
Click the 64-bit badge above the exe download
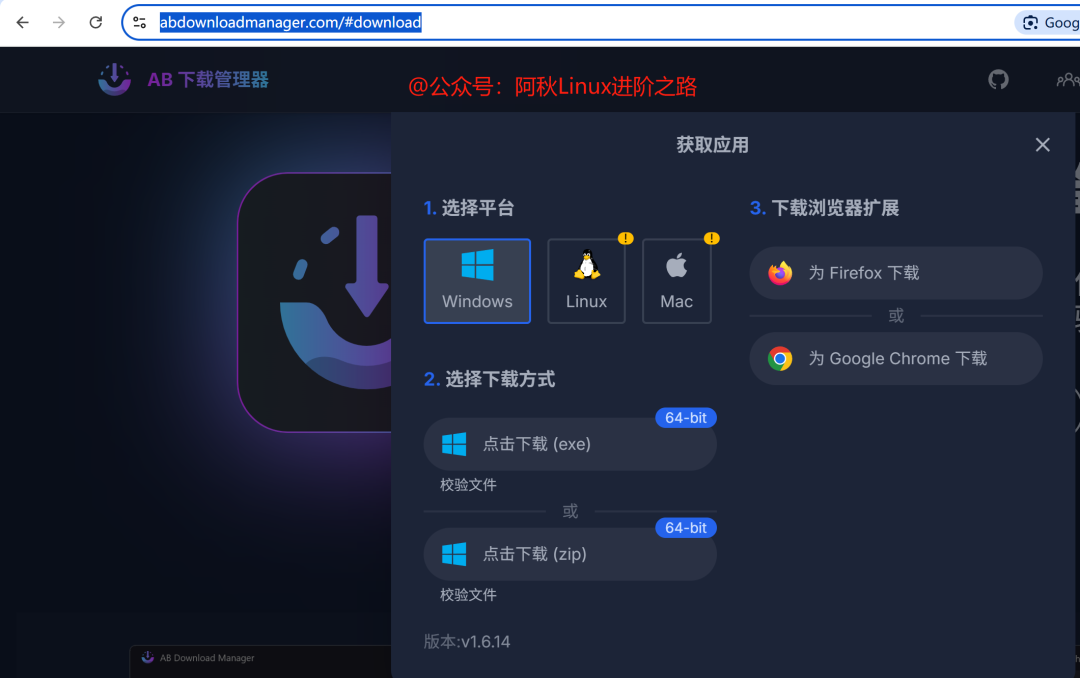(685, 418)
